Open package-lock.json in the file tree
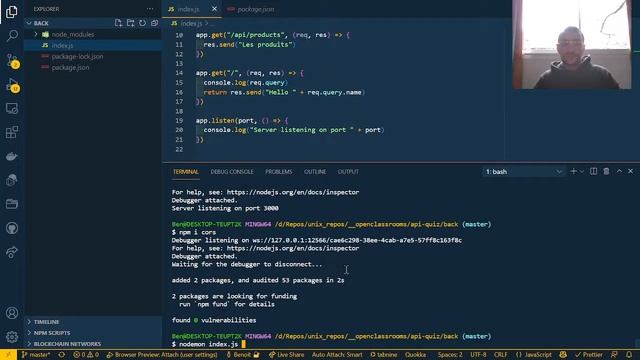 [93, 56]
